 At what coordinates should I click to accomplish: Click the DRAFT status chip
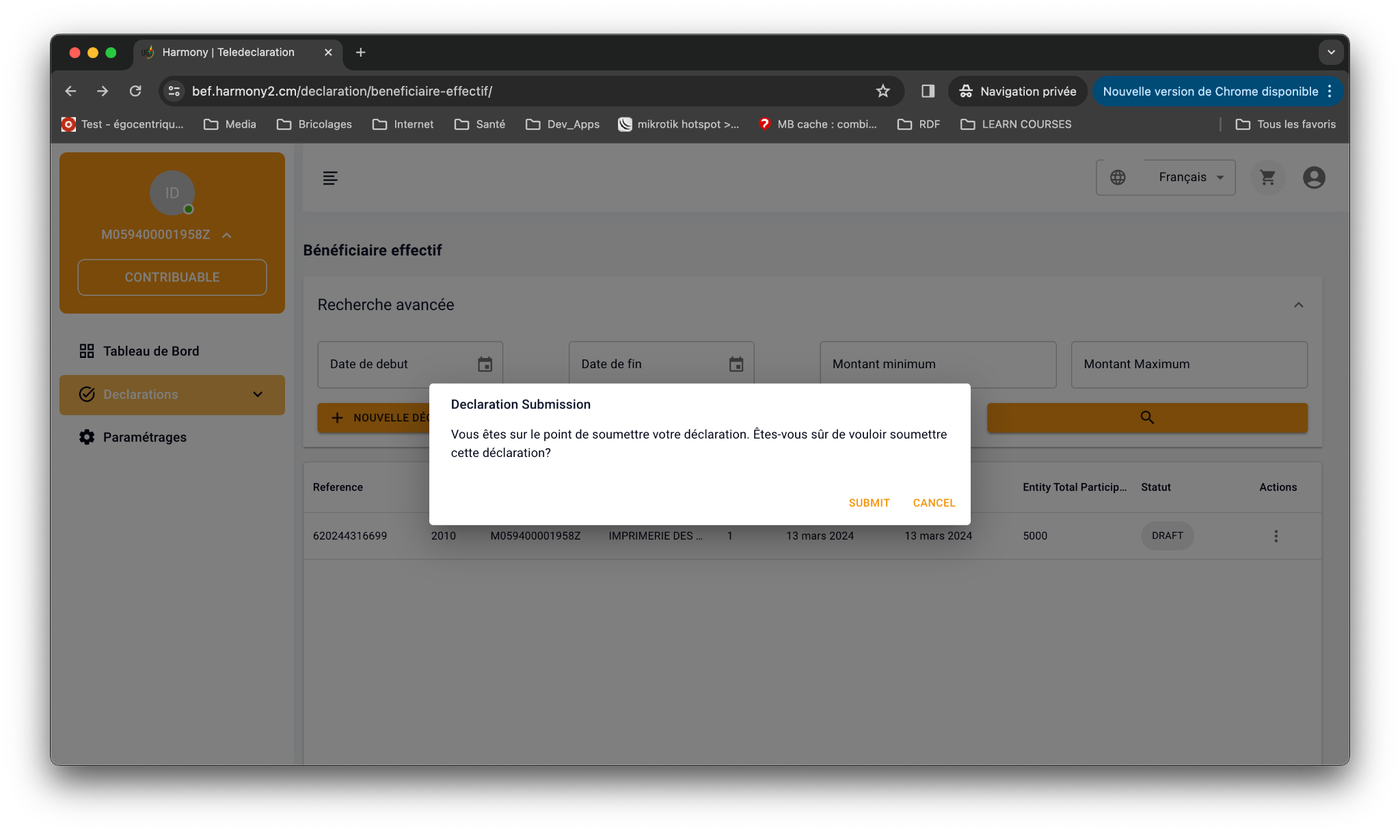[1167, 536]
